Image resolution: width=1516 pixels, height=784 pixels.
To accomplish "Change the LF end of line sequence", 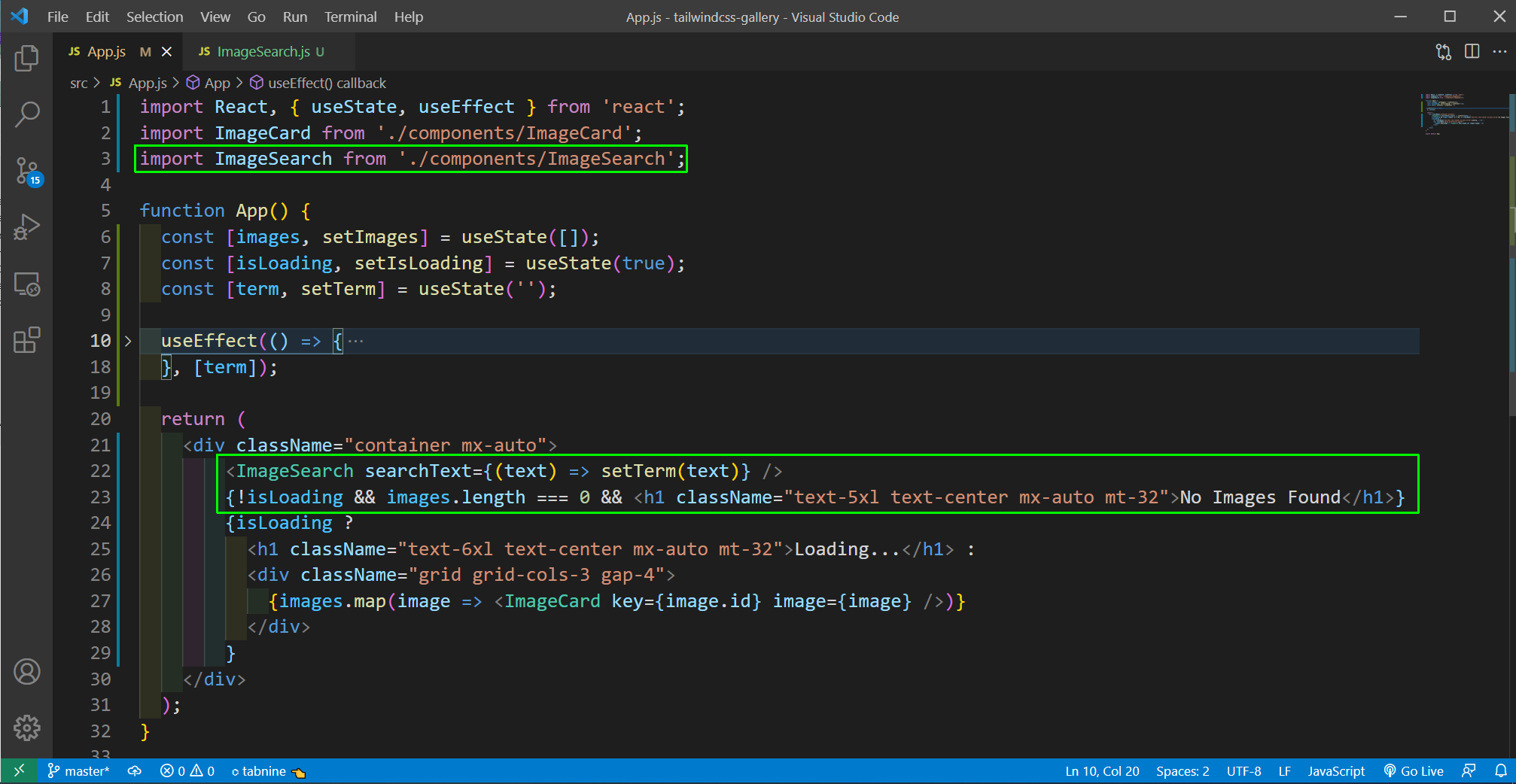I will (1284, 771).
